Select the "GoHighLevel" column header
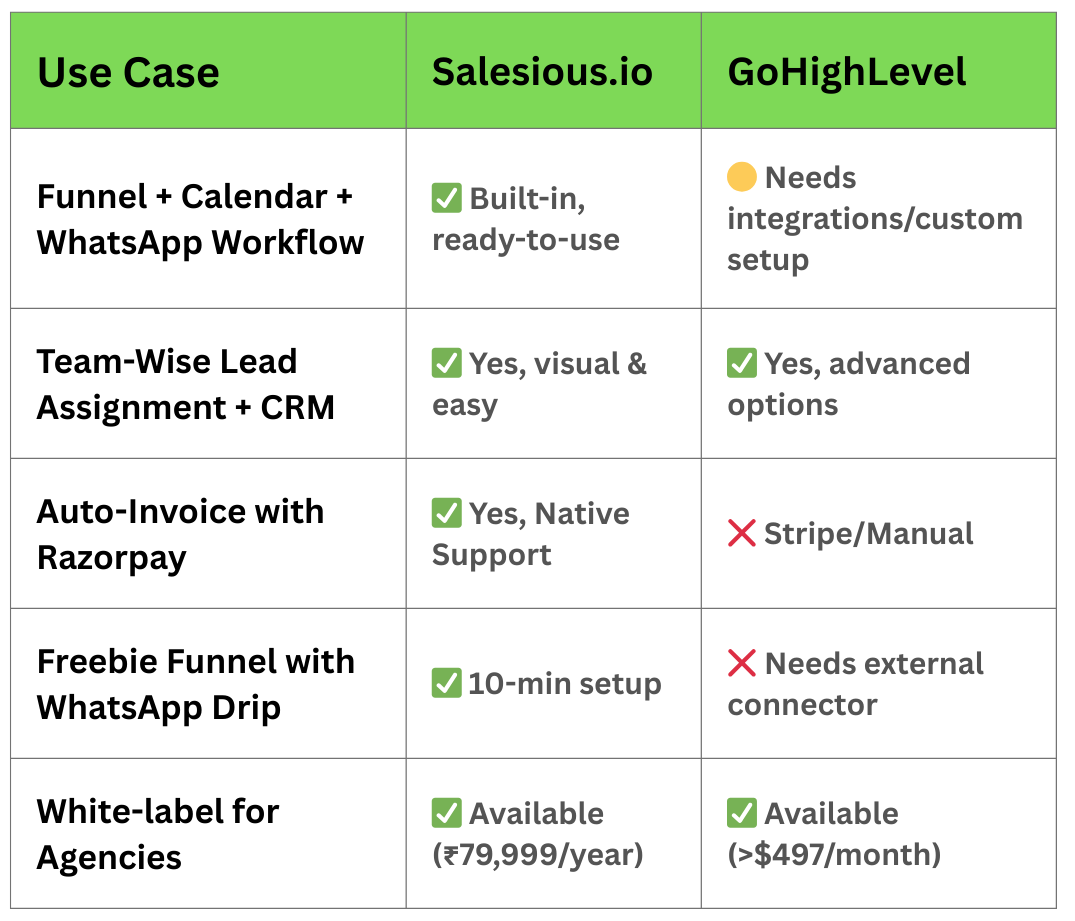Viewport: 1075px width, 921px height. 847,72
